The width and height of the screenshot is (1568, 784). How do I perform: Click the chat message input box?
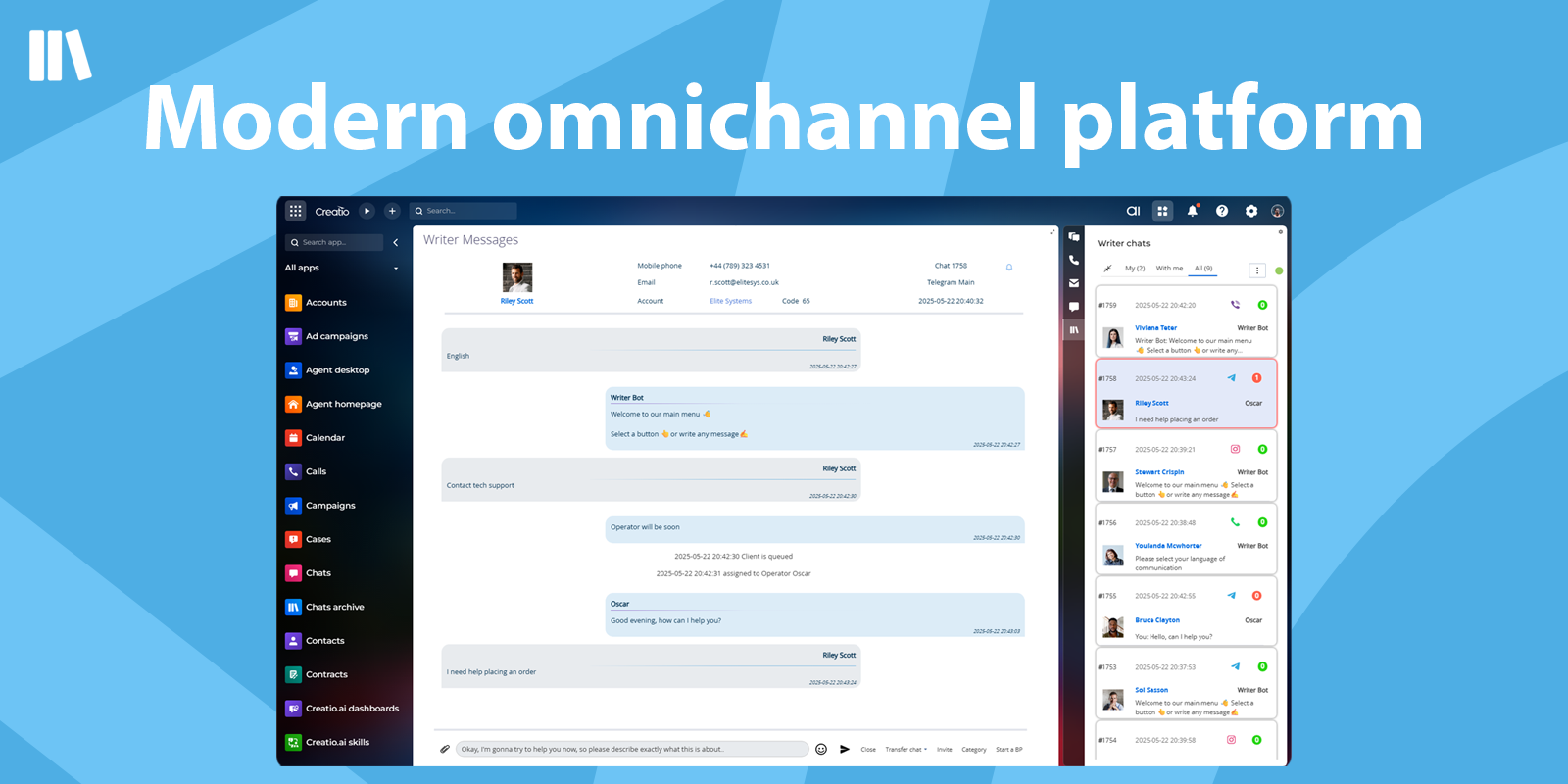coord(632,749)
